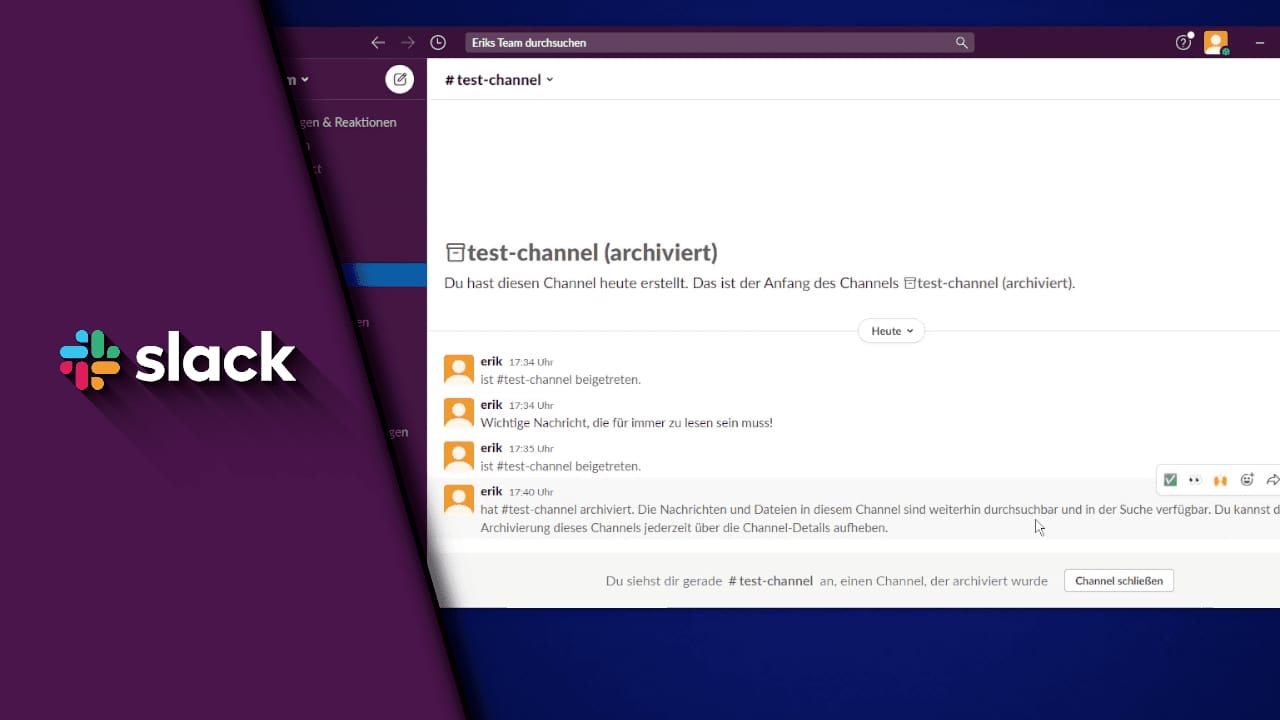
Task: Open the test-channel header dropdown
Action: click(x=499, y=80)
